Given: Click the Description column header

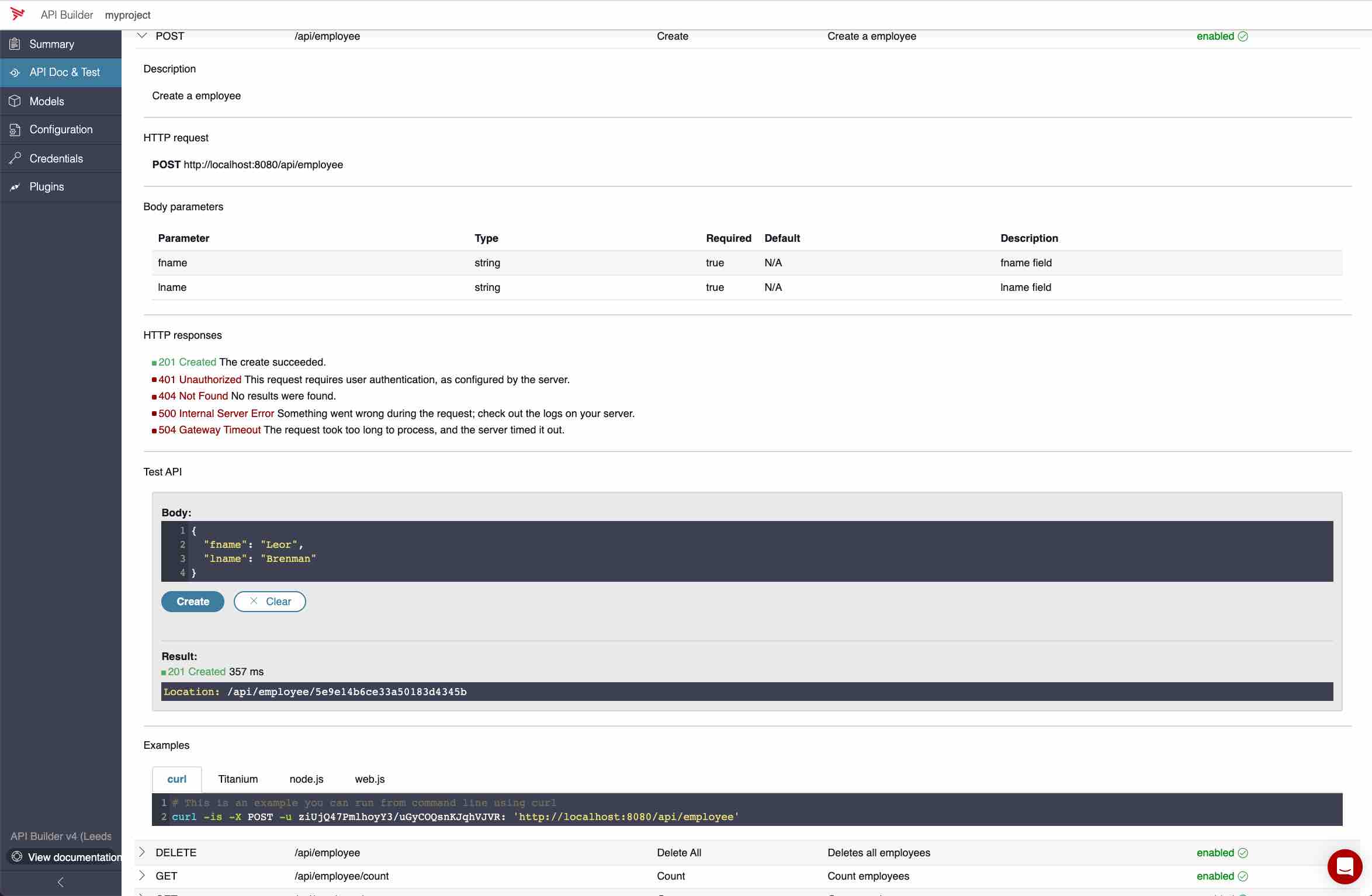Looking at the screenshot, I should (1029, 238).
